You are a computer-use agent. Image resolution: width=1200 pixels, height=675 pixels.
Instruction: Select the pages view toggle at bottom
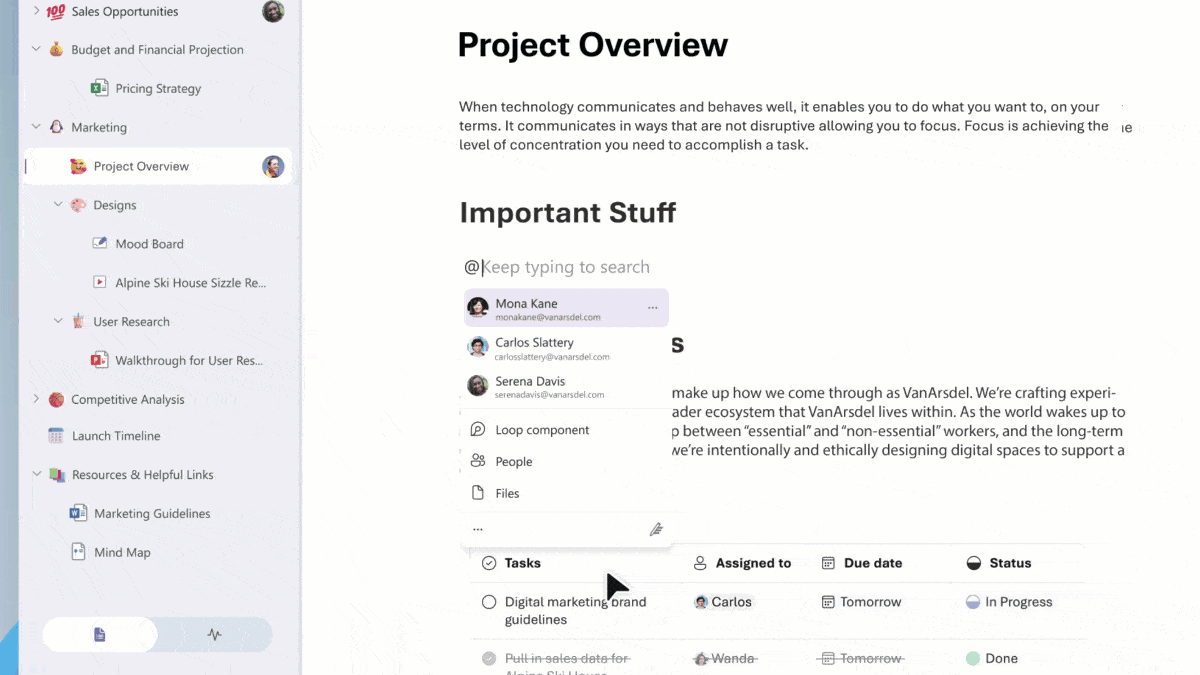[99, 634]
